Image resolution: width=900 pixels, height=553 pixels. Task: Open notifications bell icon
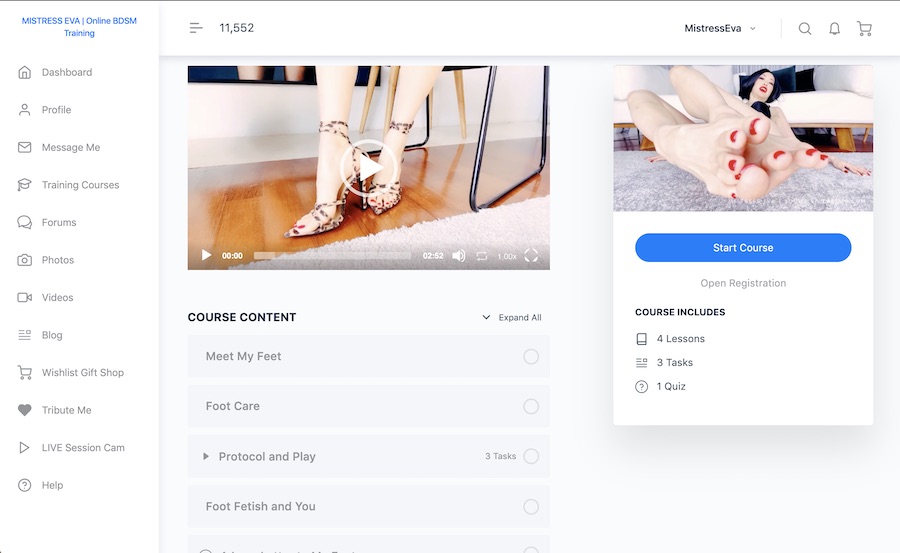[x=835, y=29]
